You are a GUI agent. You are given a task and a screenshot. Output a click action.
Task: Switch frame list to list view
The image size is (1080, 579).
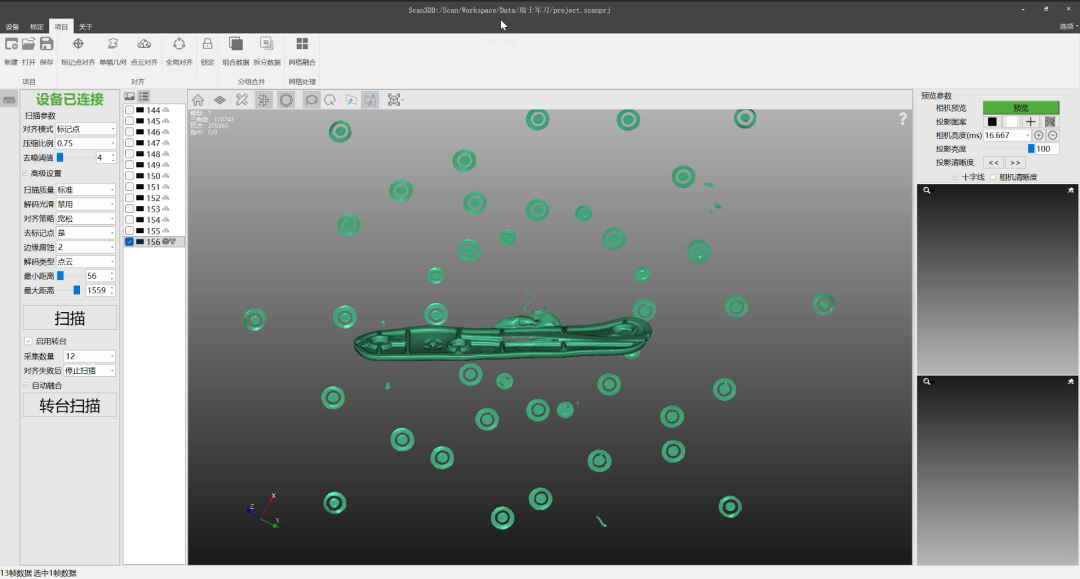click(144, 96)
